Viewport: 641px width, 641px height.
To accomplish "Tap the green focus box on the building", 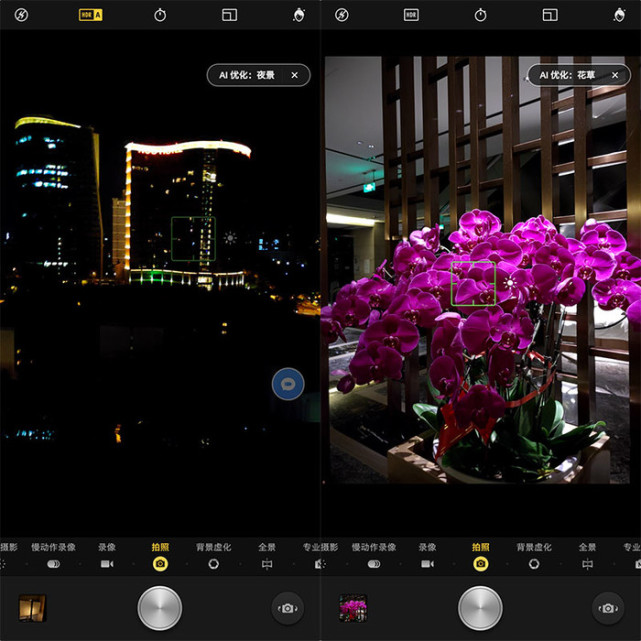I will pos(193,239).
